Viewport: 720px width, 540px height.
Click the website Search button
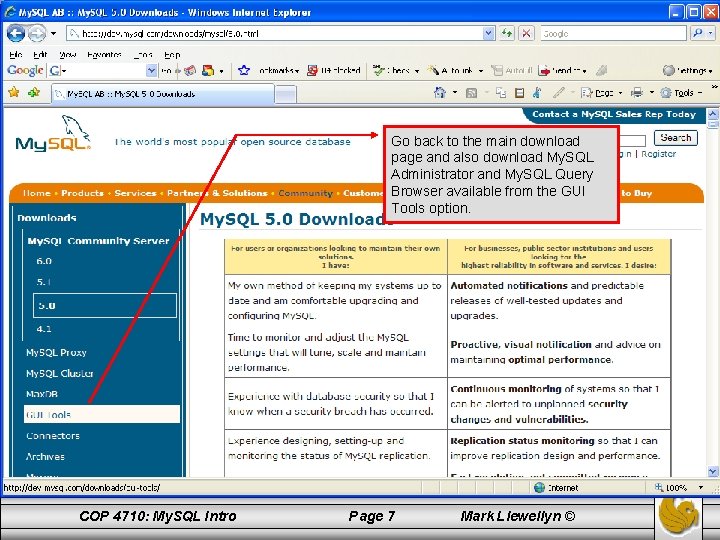[x=676, y=138]
